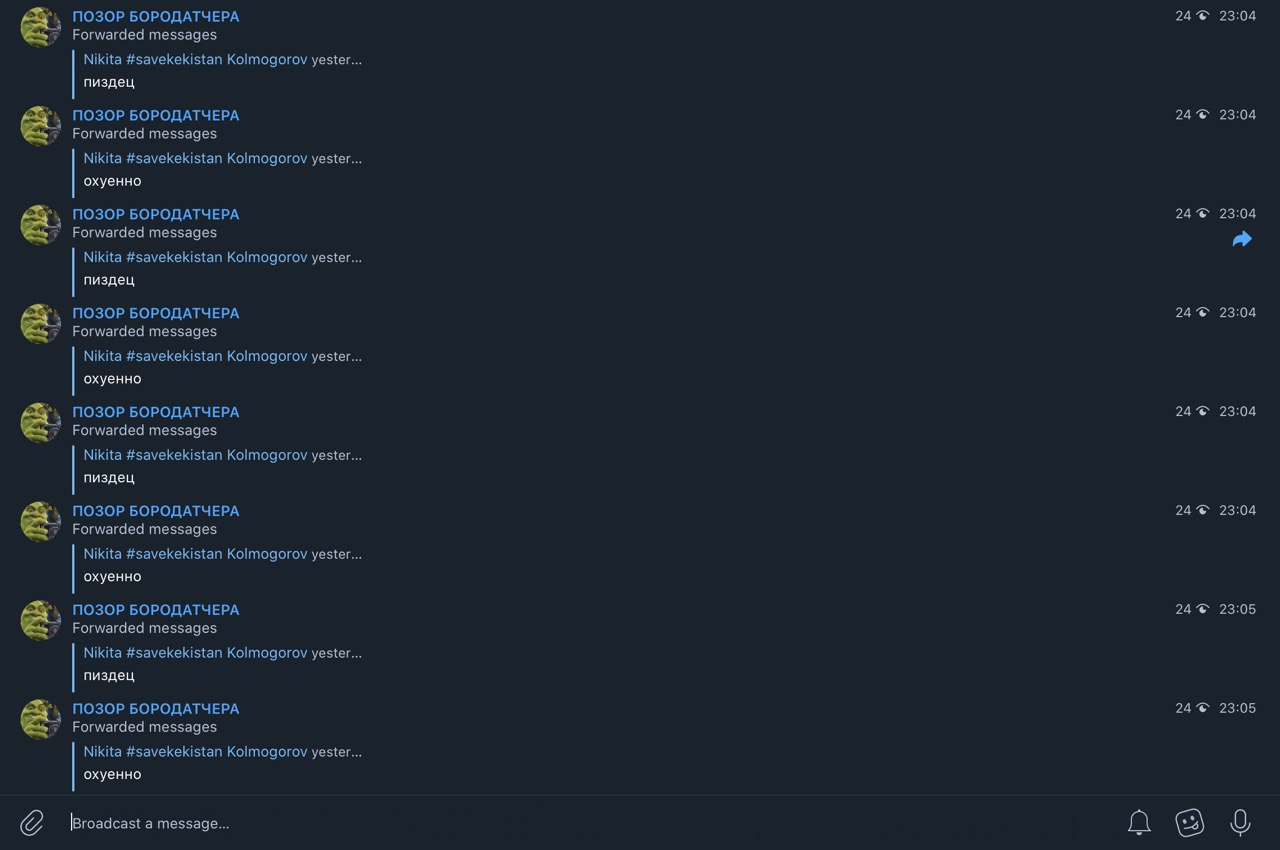Click the avatar beside the message with forward arrow
The width and height of the screenshot is (1280, 850).
pyautogui.click(x=41, y=225)
